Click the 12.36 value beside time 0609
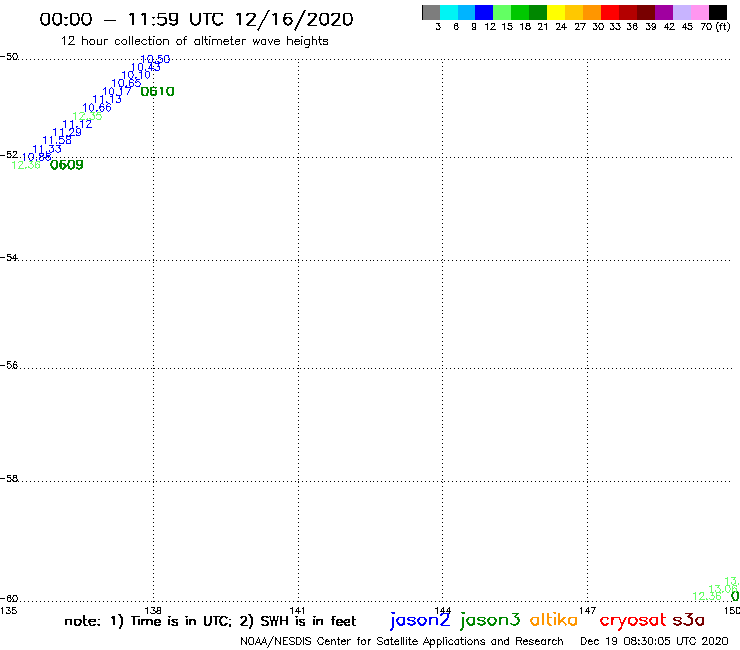Image resolution: width=740 pixels, height=650 pixels. 26,165
